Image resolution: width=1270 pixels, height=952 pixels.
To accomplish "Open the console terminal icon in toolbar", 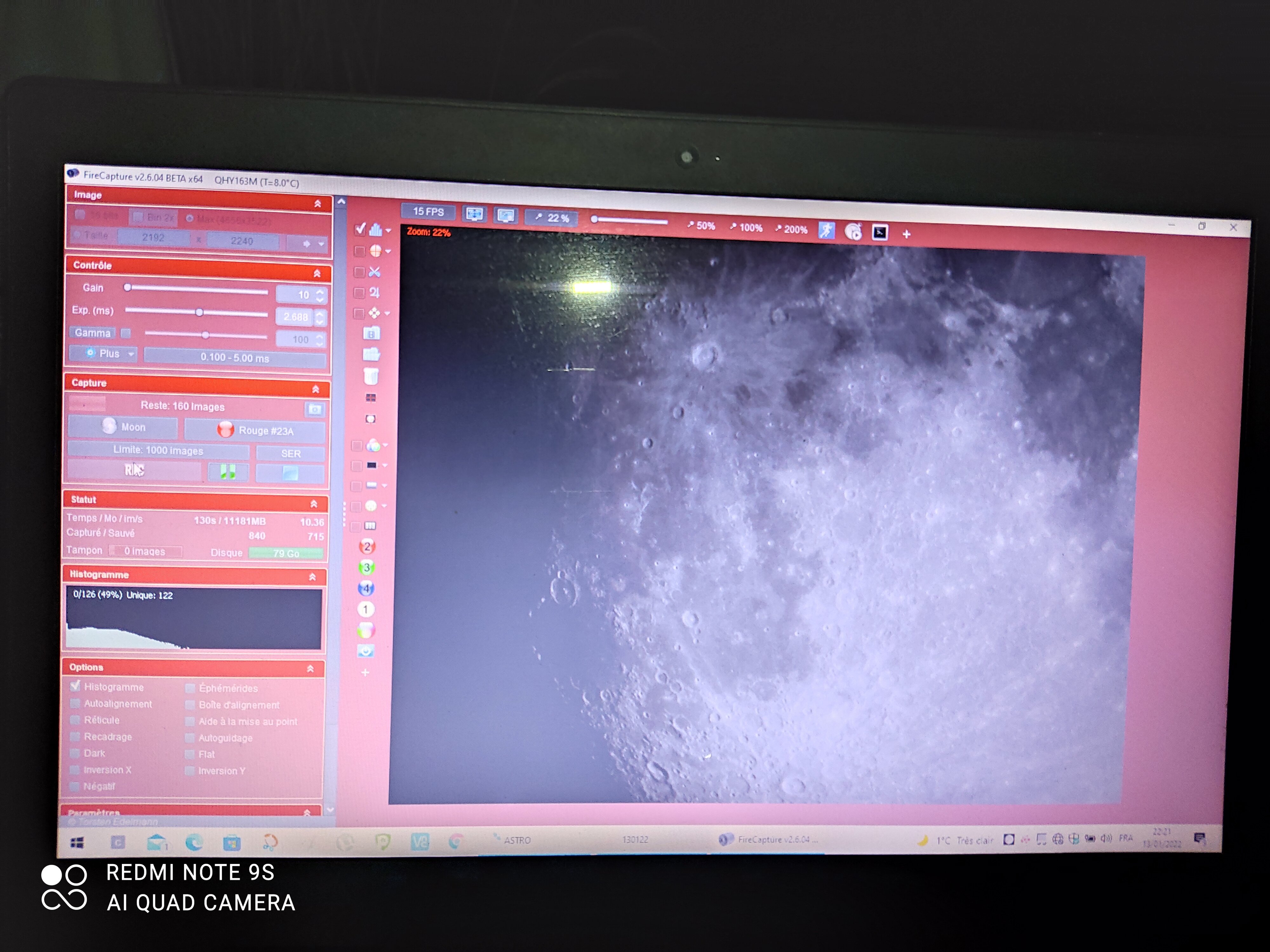I will [879, 232].
